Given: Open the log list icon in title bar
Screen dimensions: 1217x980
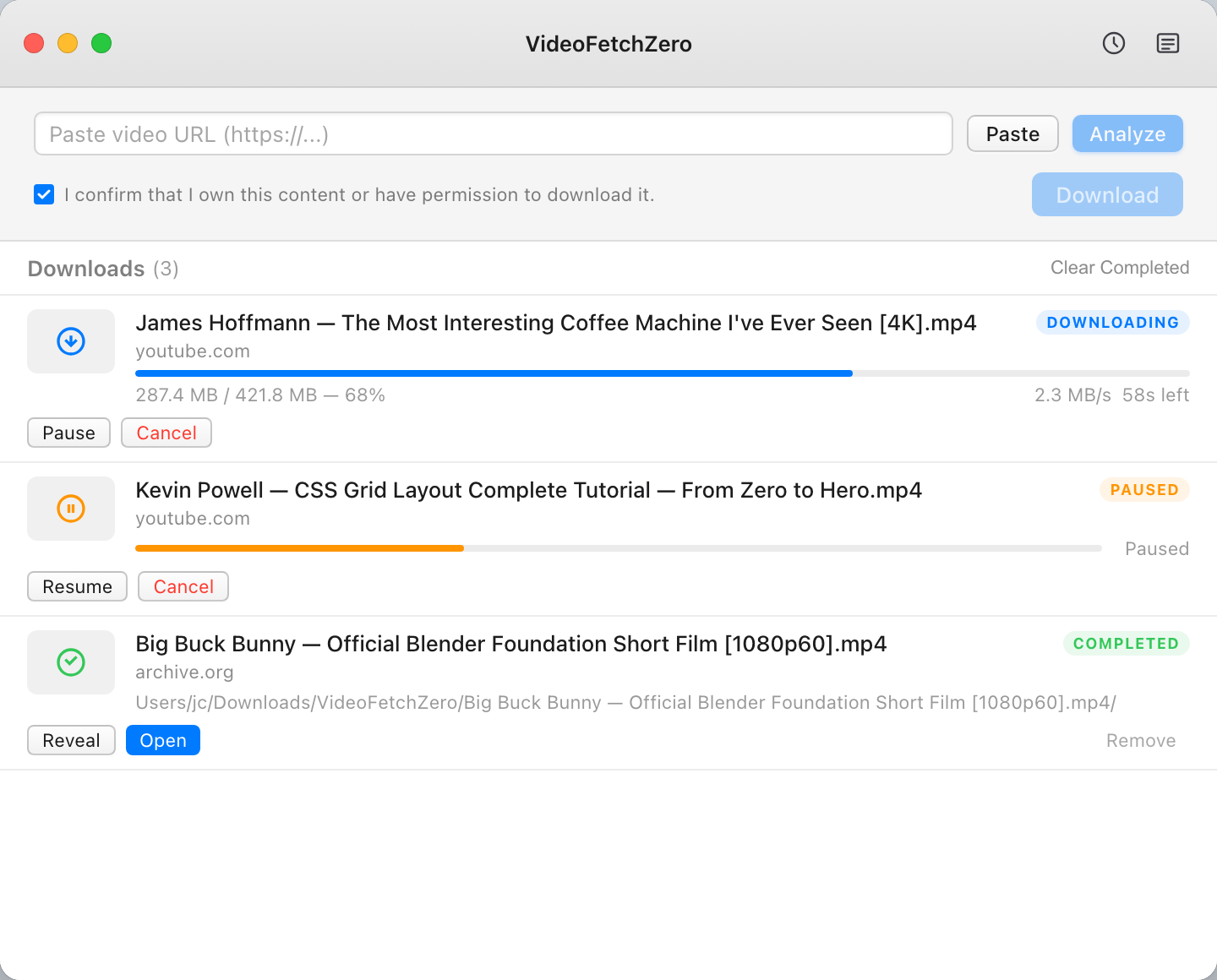Looking at the screenshot, I should pos(1168,43).
